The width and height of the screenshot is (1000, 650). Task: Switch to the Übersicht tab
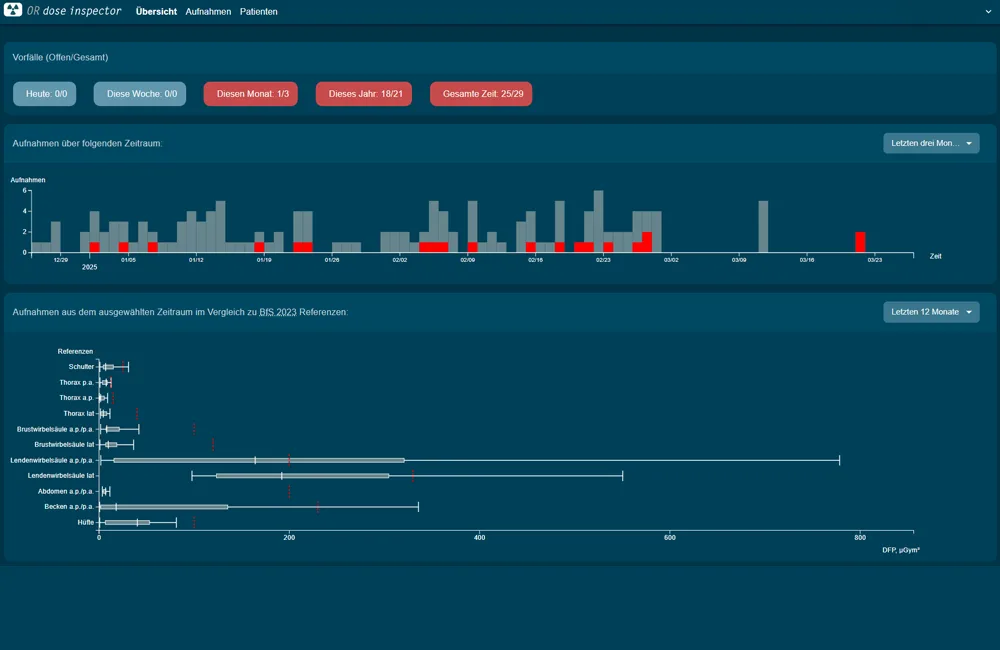[156, 12]
